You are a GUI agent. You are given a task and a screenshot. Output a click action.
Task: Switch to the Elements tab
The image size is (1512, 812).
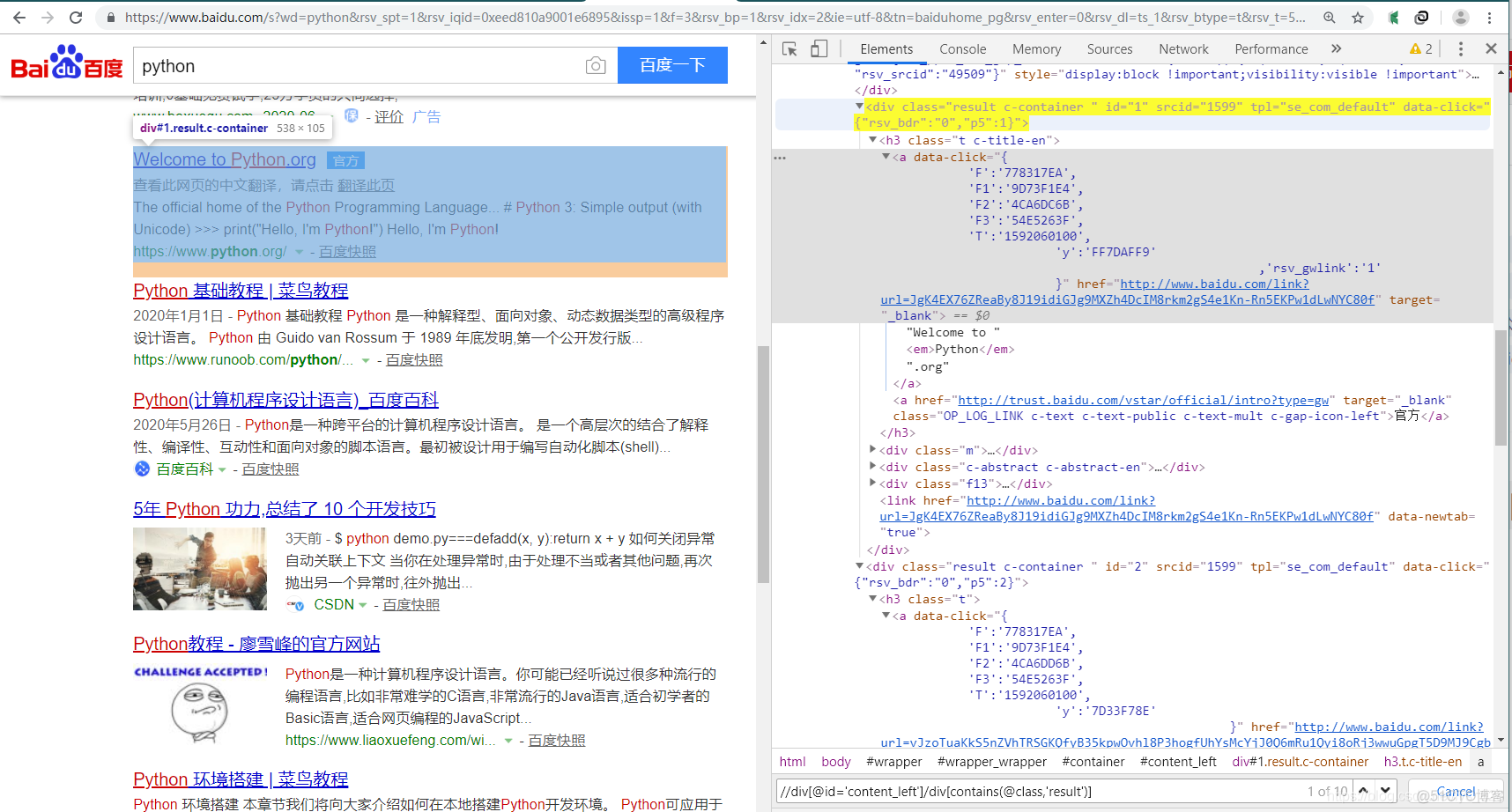886,49
